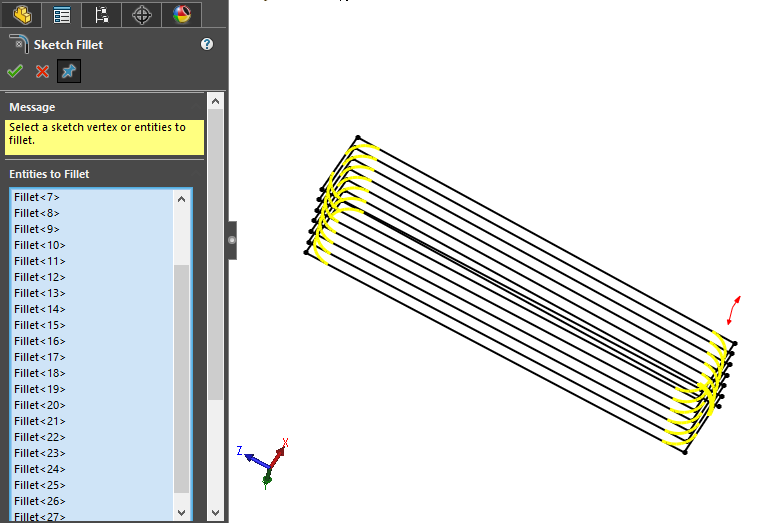Switch to the PropertyManager tab
The image size is (775, 523).
coord(62,14)
